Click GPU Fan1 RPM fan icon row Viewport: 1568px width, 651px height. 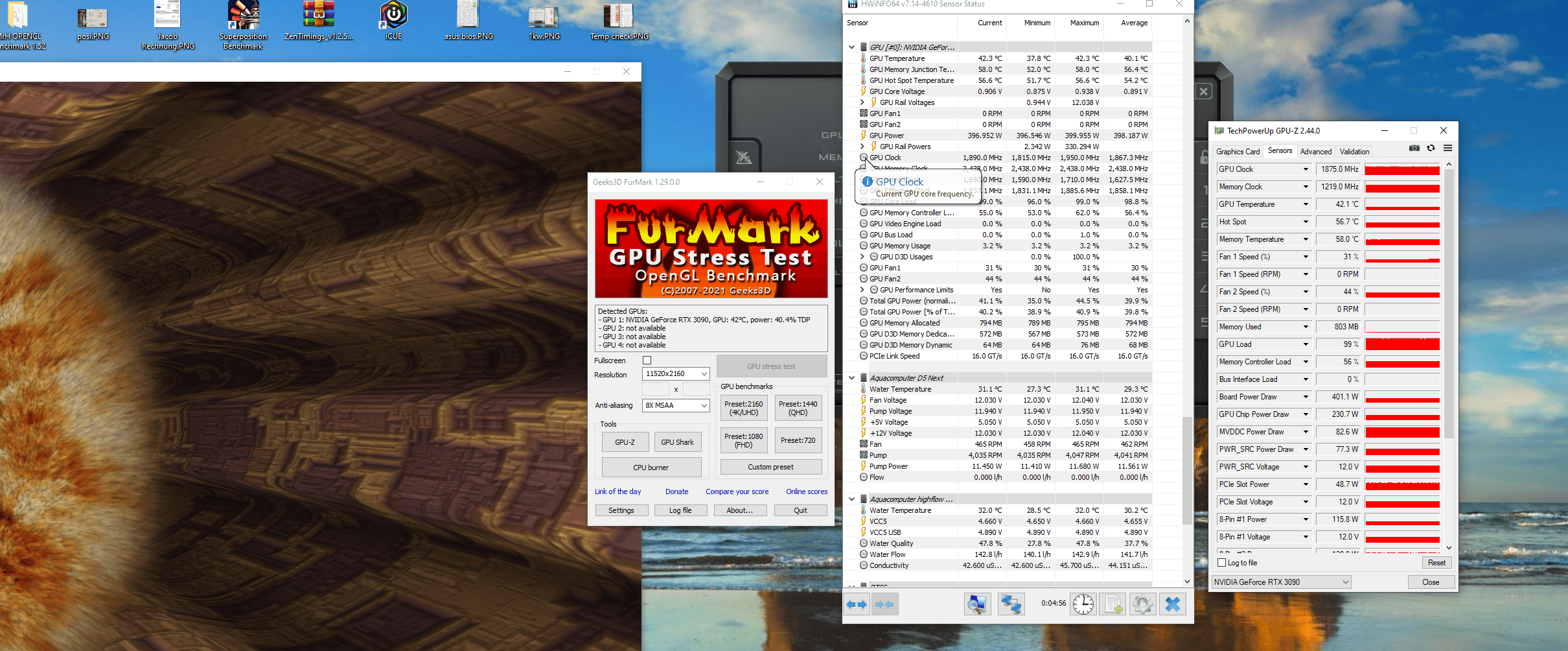tap(864, 113)
